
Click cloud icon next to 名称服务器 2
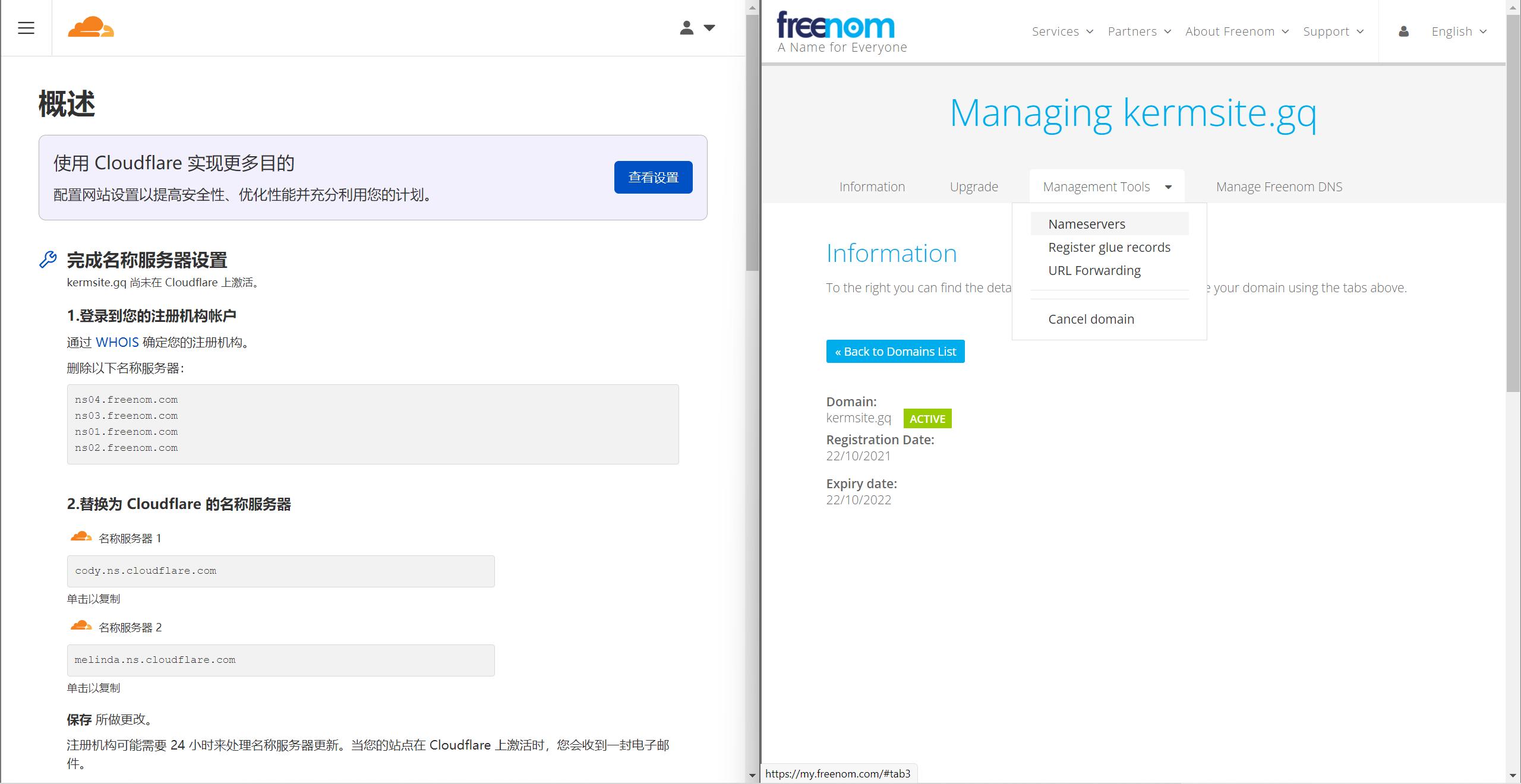(81, 626)
